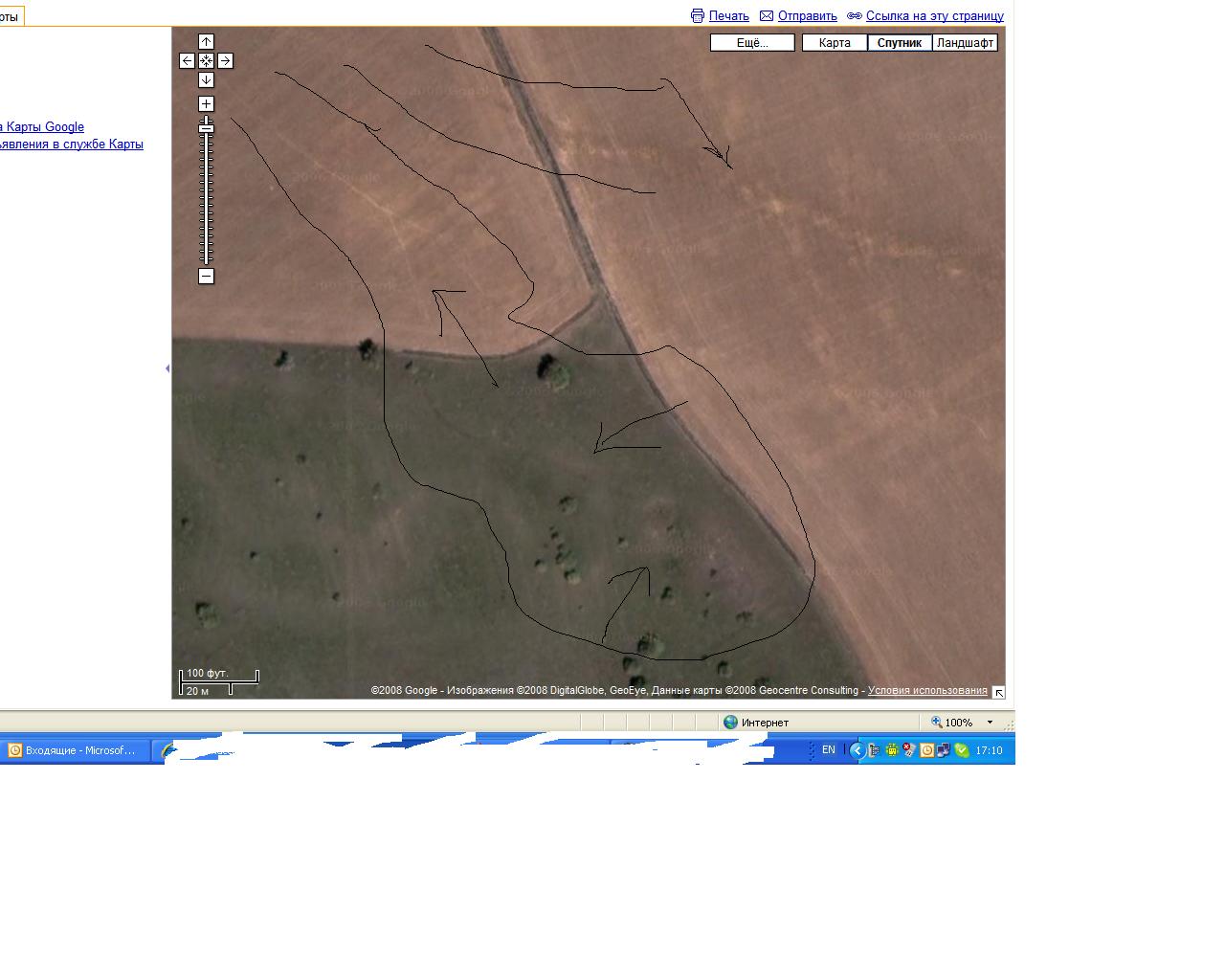
Task: Switch to the Карта map view
Action: coord(835,42)
